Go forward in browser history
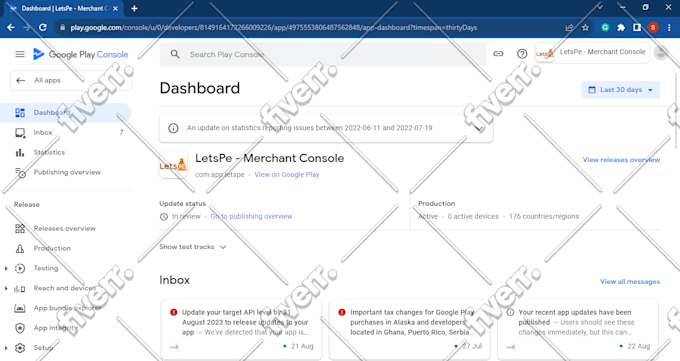The width and height of the screenshot is (680, 361). pos(26,27)
